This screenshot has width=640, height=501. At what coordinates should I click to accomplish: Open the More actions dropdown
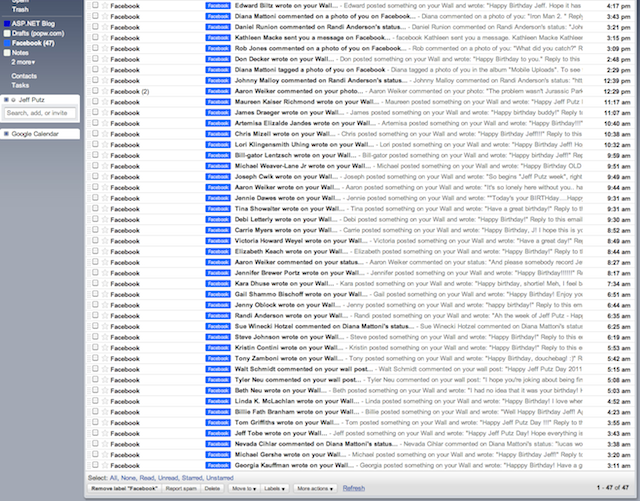point(315,488)
